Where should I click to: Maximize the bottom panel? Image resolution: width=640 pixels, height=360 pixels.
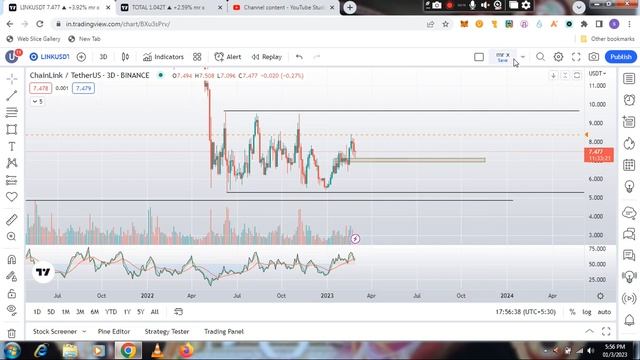(606, 331)
